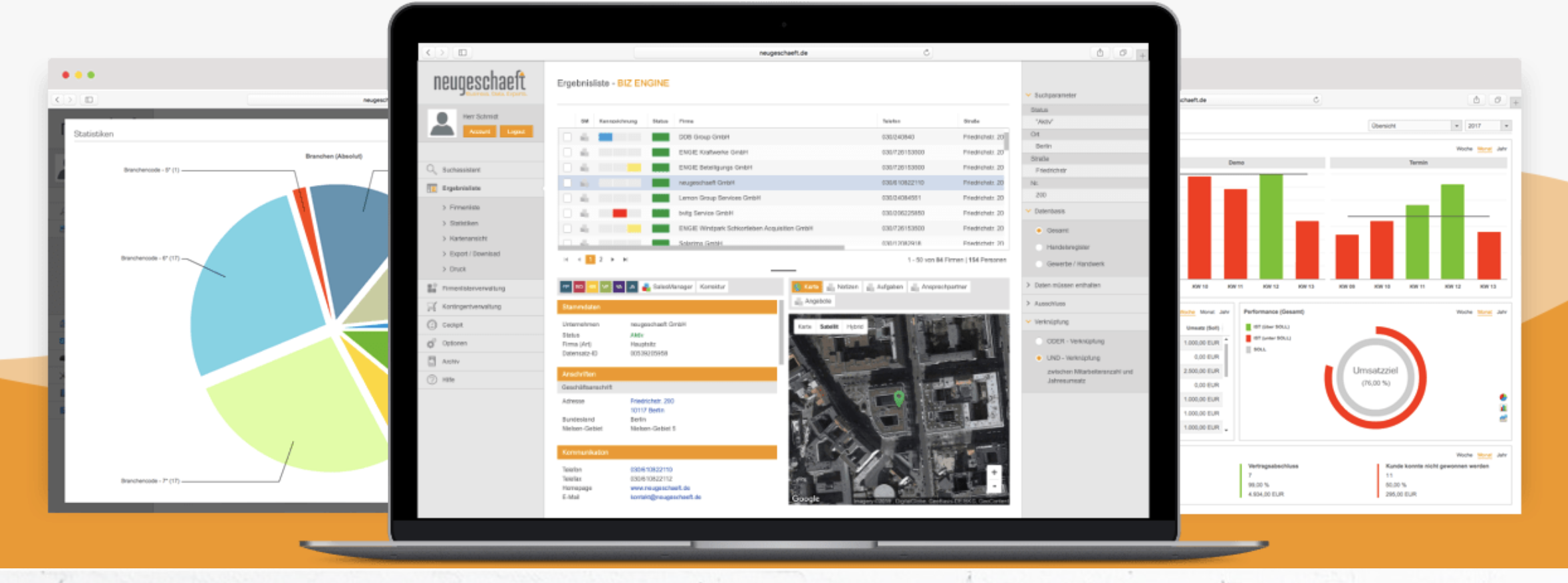Select the UND - Verknüpfung radio button
Image resolution: width=1568 pixels, height=583 pixels.
pos(1039,358)
